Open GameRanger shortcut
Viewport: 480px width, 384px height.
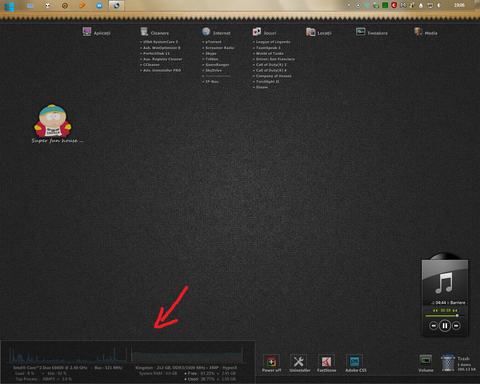[217, 65]
